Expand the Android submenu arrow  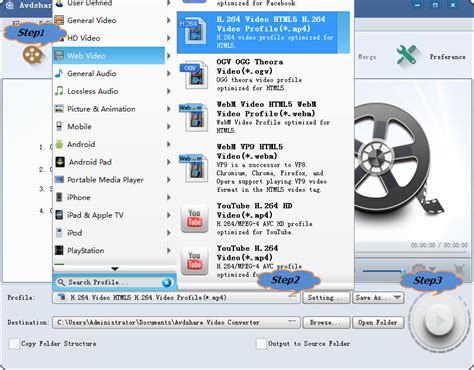click(x=169, y=144)
